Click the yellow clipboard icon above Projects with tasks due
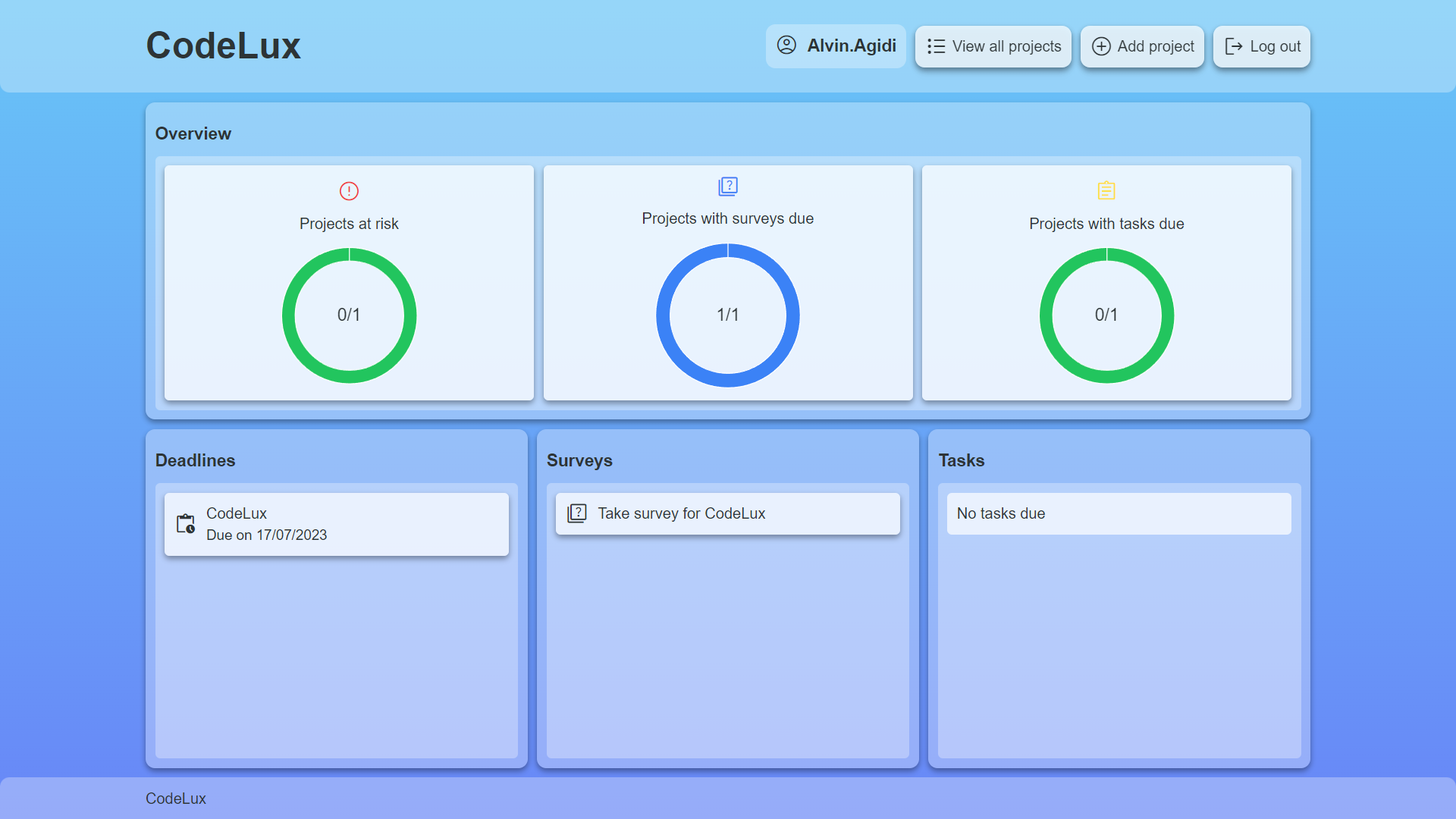This screenshot has height=819, width=1456. pyautogui.click(x=1106, y=191)
